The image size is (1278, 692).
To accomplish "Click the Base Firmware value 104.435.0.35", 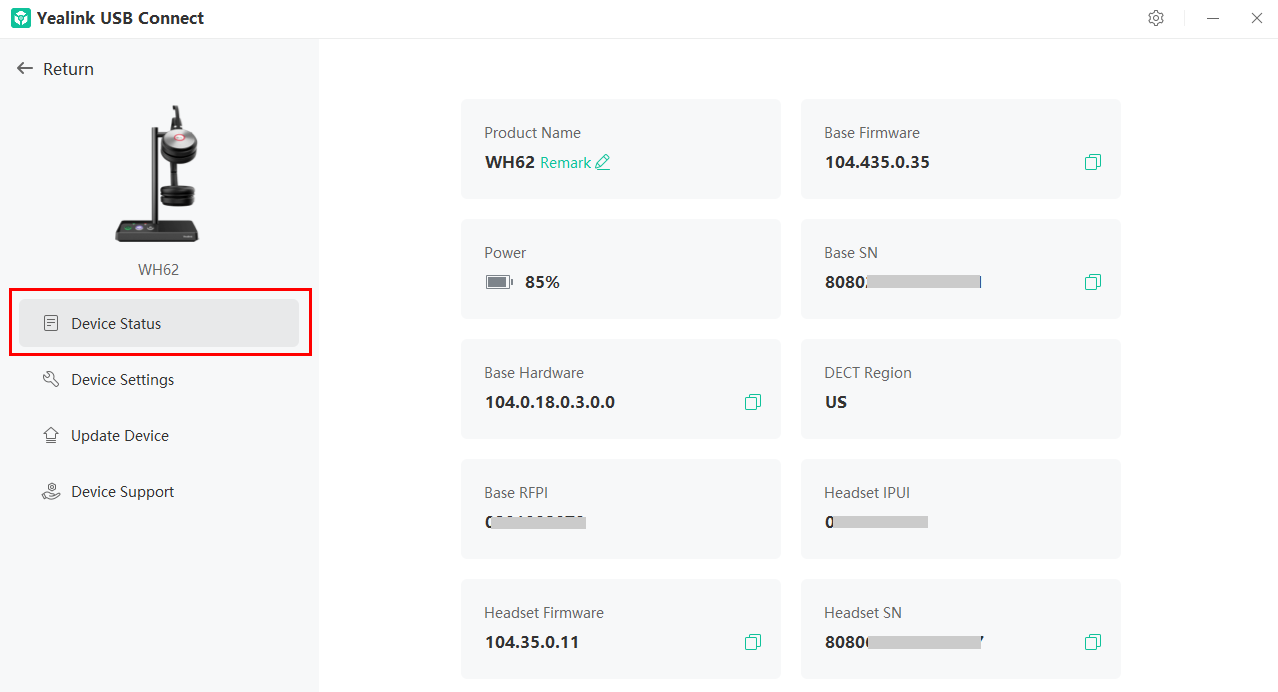I will (x=877, y=162).
